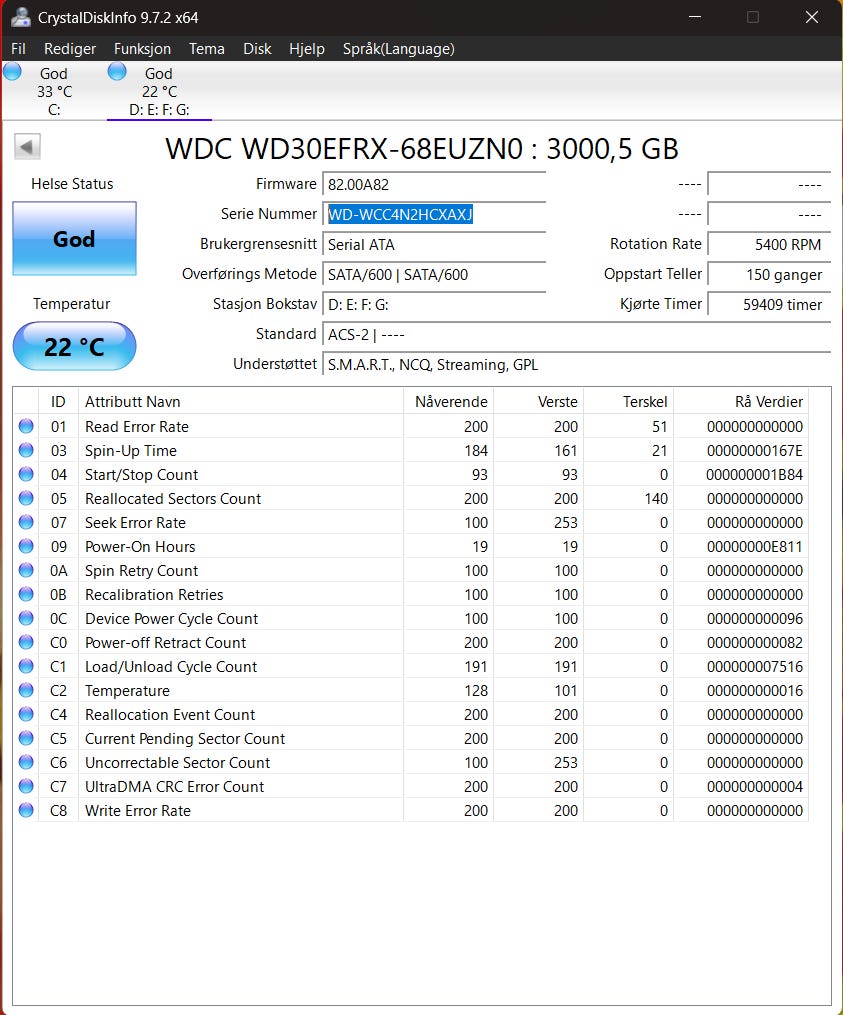The height and width of the screenshot is (1015, 843).
Task: Click the Oppstart Teller field 150 ganger
Action: [x=769, y=274]
